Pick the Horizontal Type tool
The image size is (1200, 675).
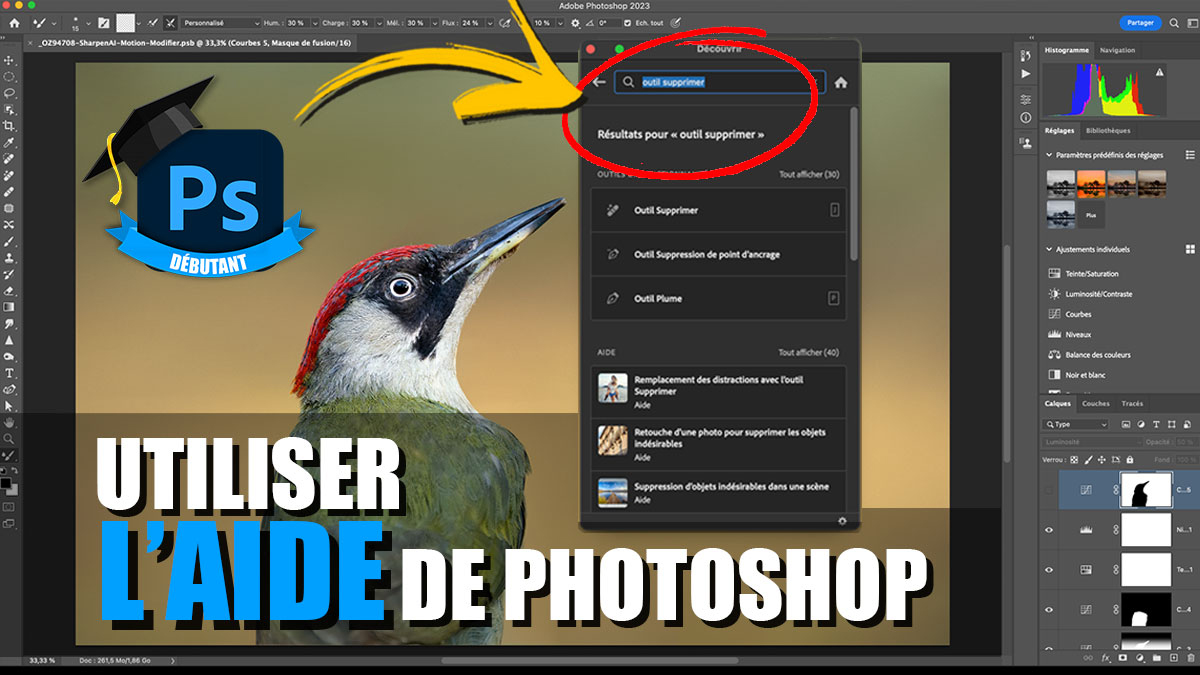point(9,373)
